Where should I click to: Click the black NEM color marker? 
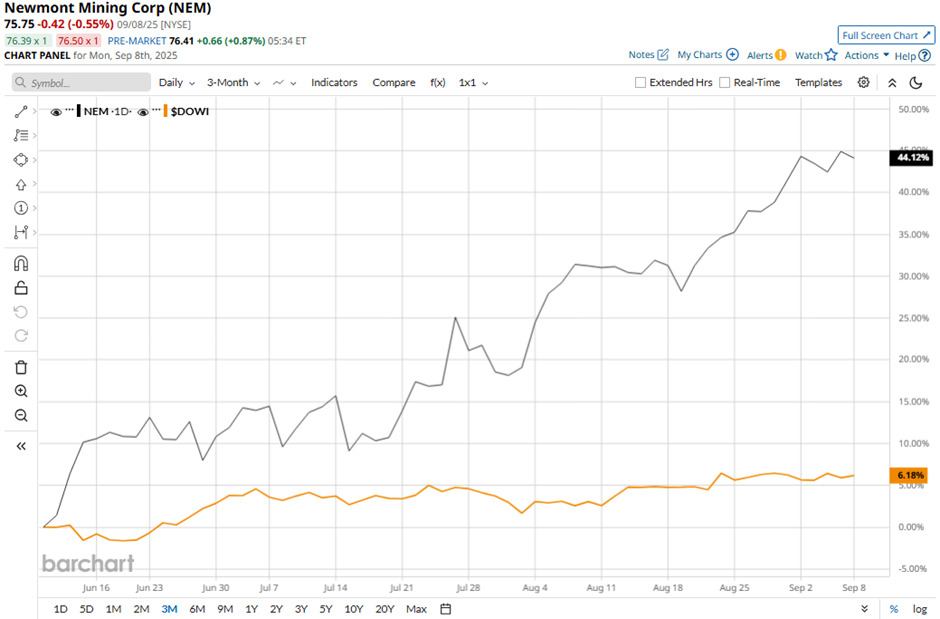79,111
